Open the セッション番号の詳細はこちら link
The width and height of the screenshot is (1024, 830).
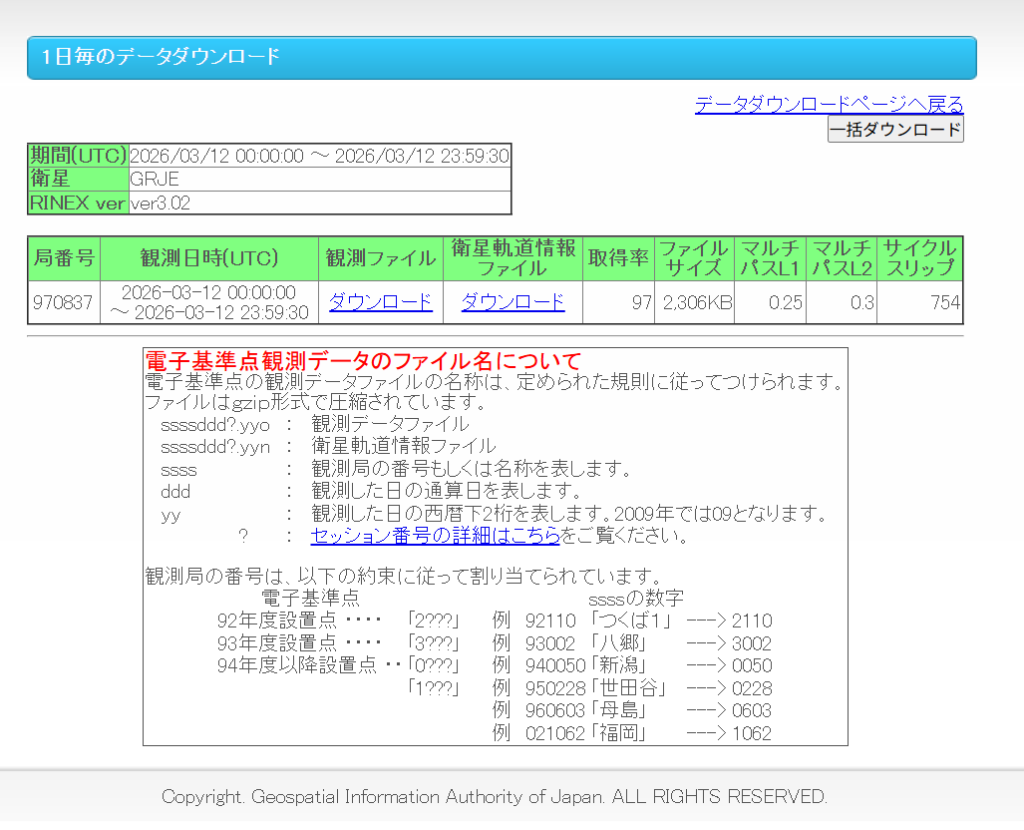(435, 536)
